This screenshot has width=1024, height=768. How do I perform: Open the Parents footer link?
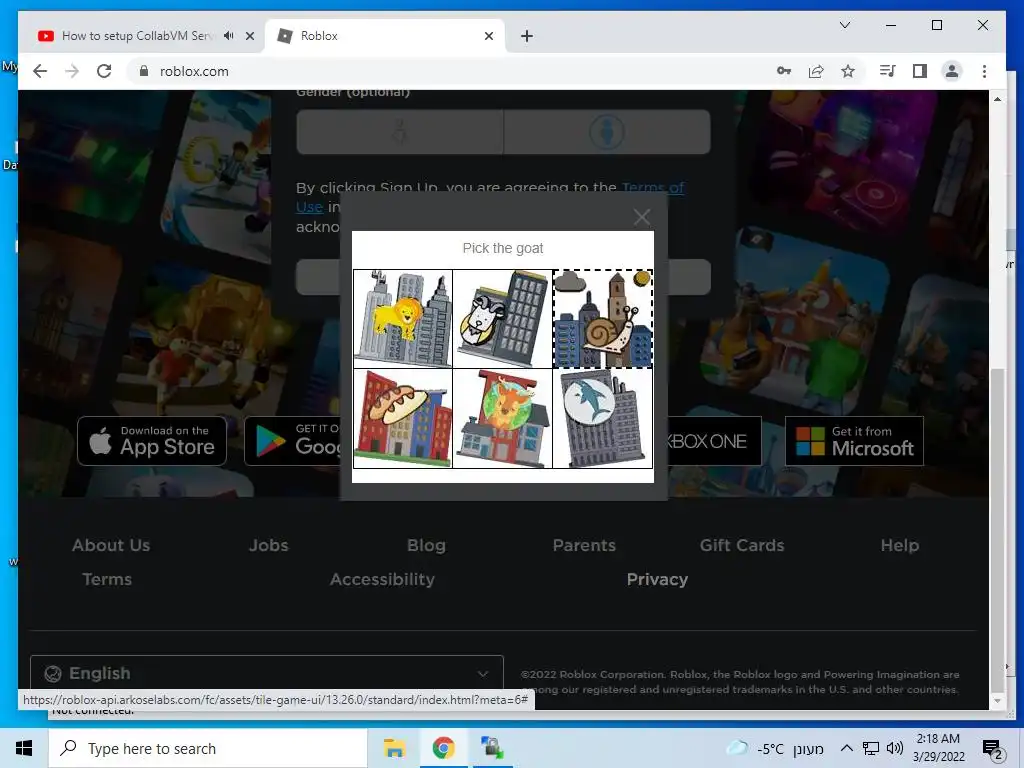[x=584, y=545]
